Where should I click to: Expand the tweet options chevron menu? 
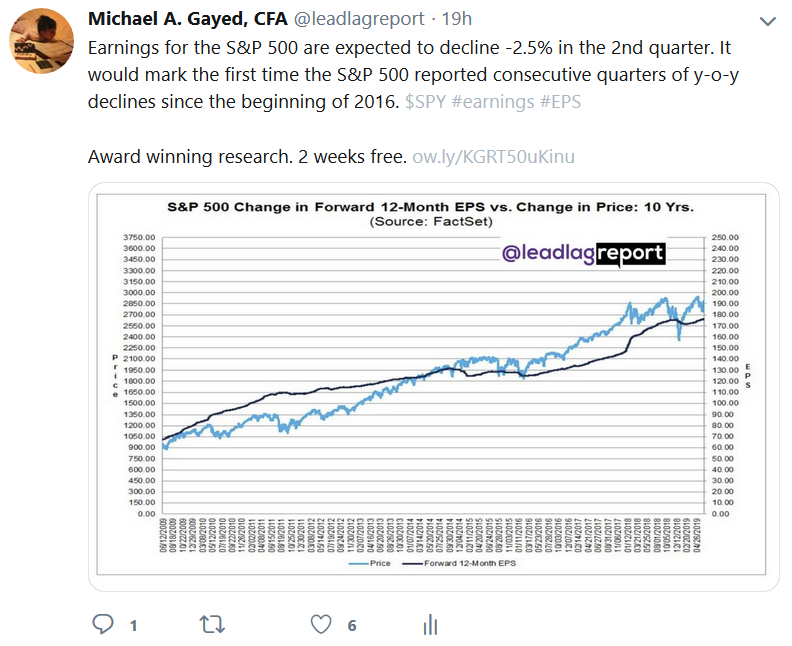coord(768,21)
